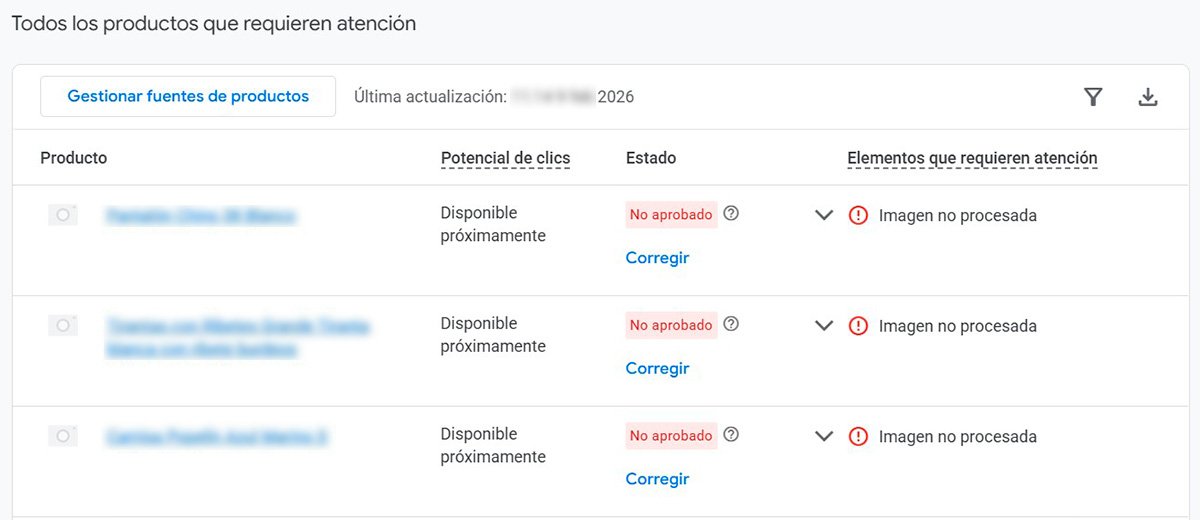Click the red alert icon in second row
Viewport: 1200px width, 520px height.
pos(858,326)
